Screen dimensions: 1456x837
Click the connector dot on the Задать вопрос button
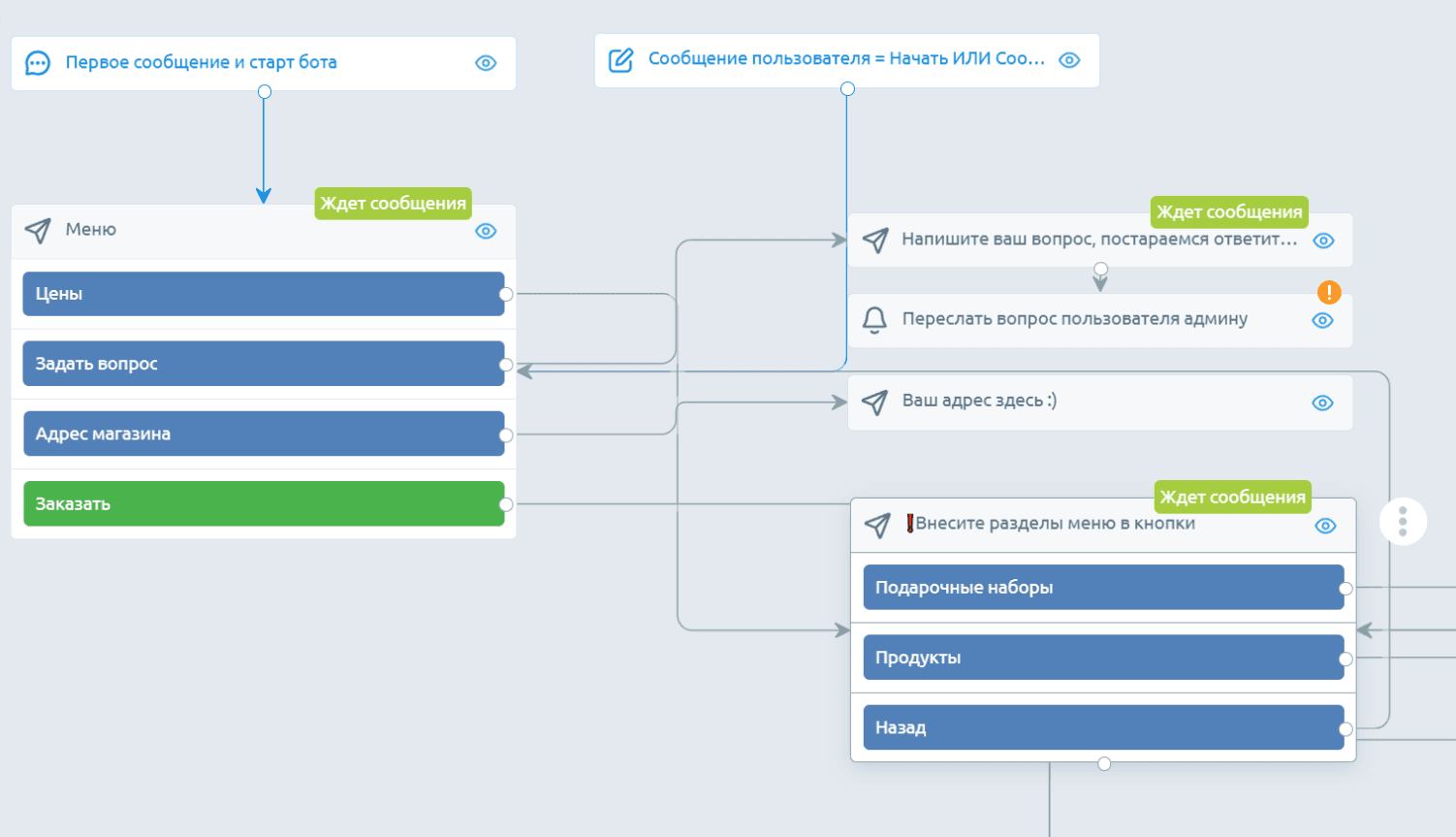[x=506, y=365]
